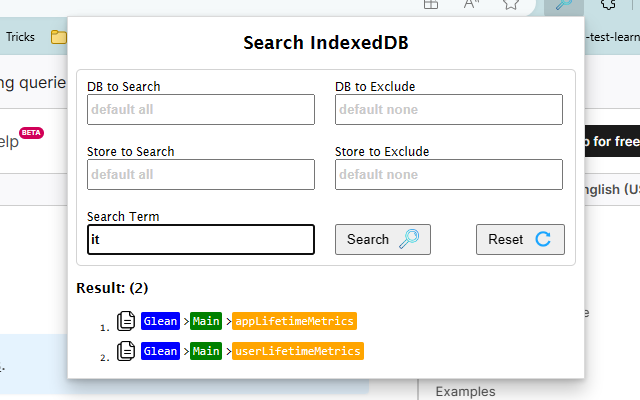Click the Search IndexedDB extension magnifier icon
640x400 pixels.
[x=571, y=5]
